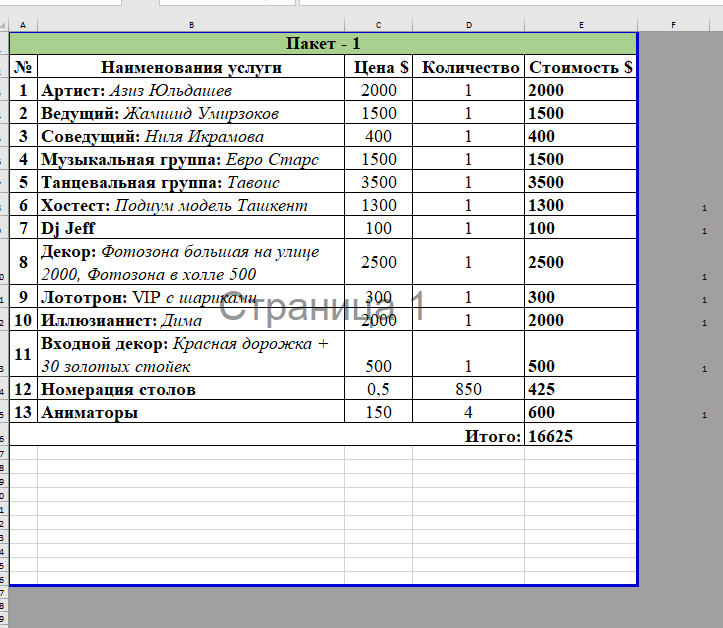Select bold cost 600 in the Аниматоры row
723x628 pixels.
581,412
